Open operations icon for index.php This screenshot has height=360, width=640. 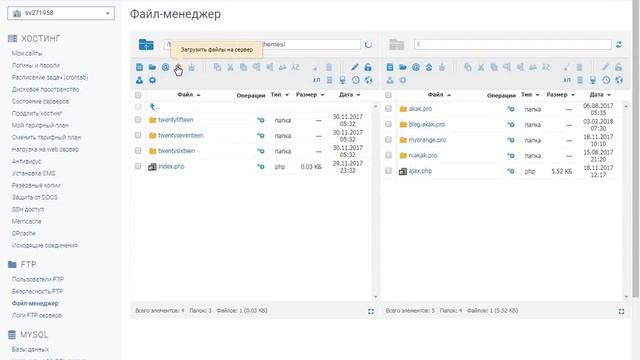tap(260, 167)
